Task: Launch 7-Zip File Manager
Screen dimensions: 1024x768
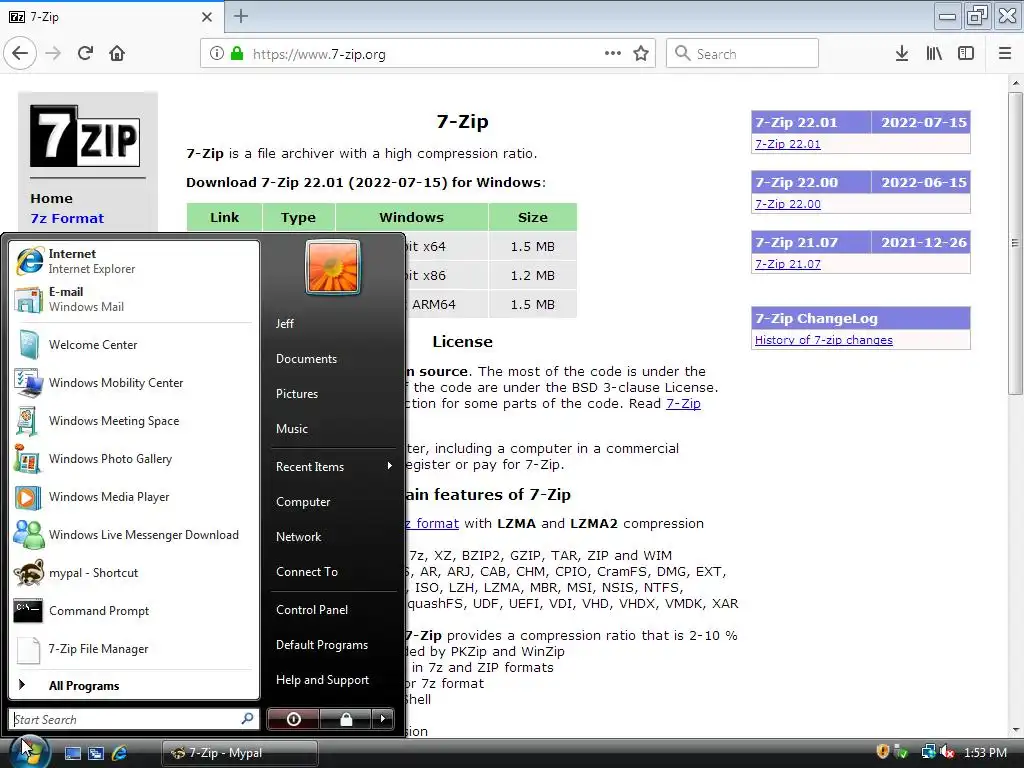Action: [134, 648]
